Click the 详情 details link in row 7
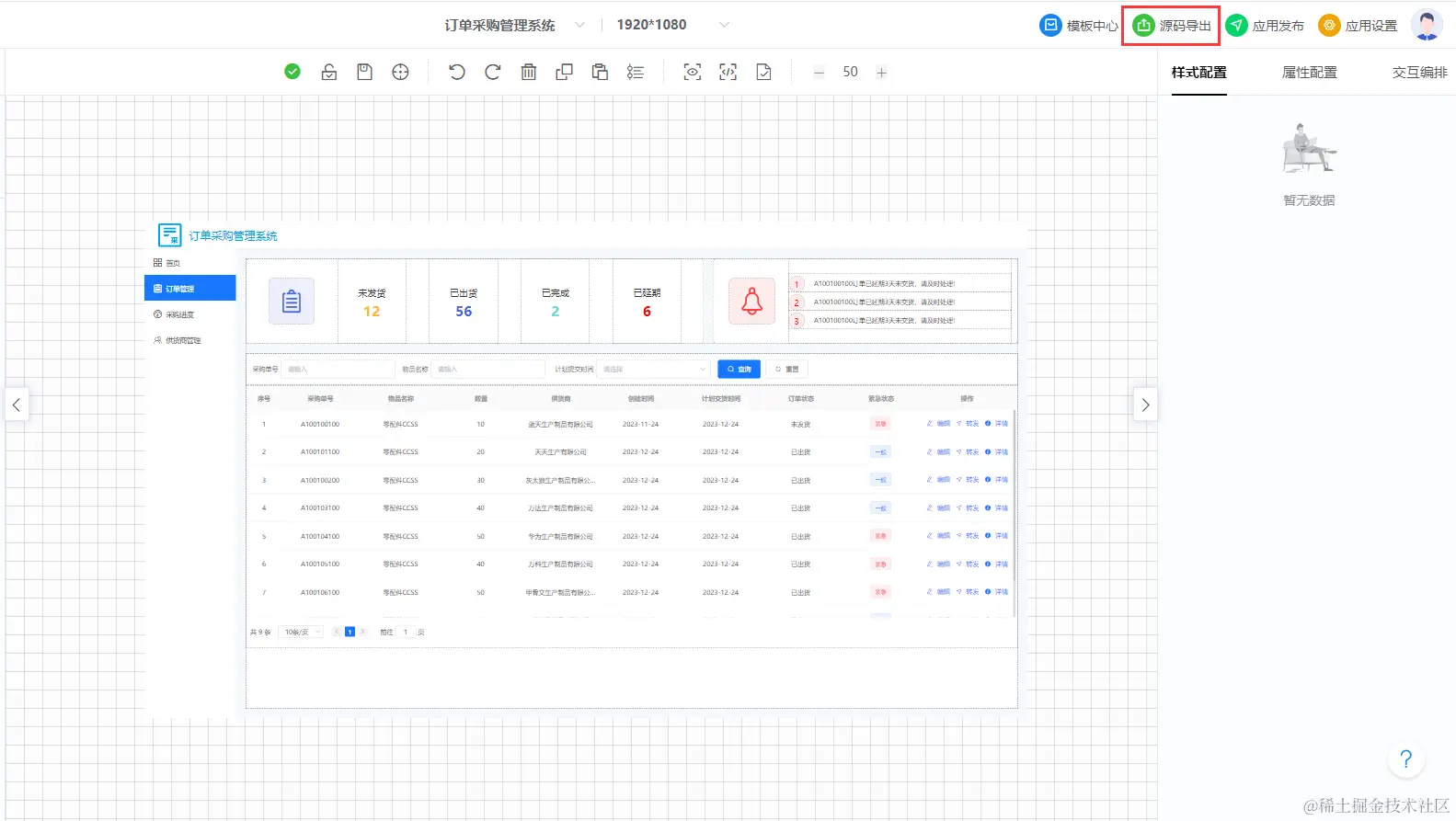Viewport: 1456px width, 821px height. tap(997, 592)
